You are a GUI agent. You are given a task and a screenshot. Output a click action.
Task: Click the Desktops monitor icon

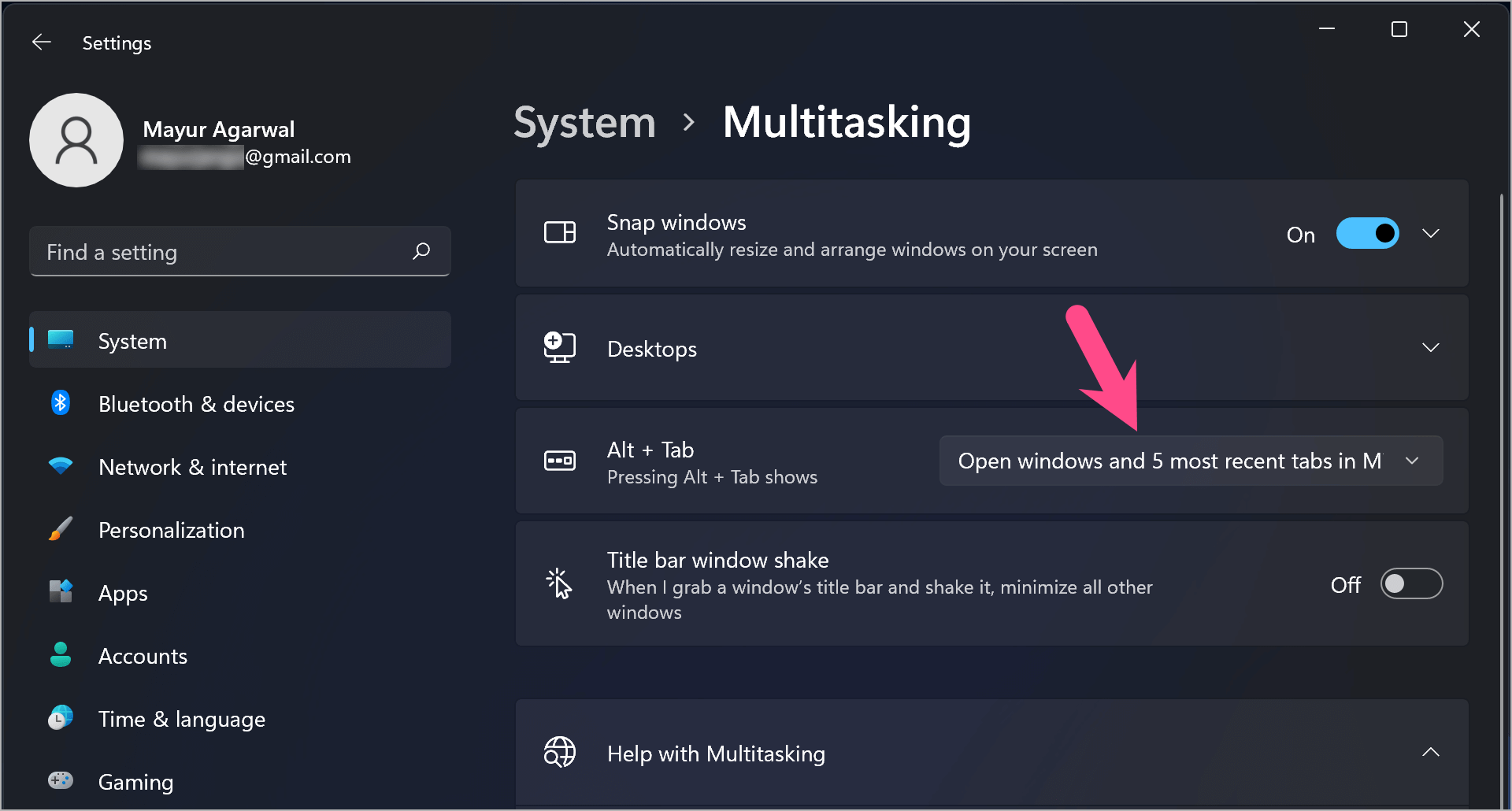[558, 347]
